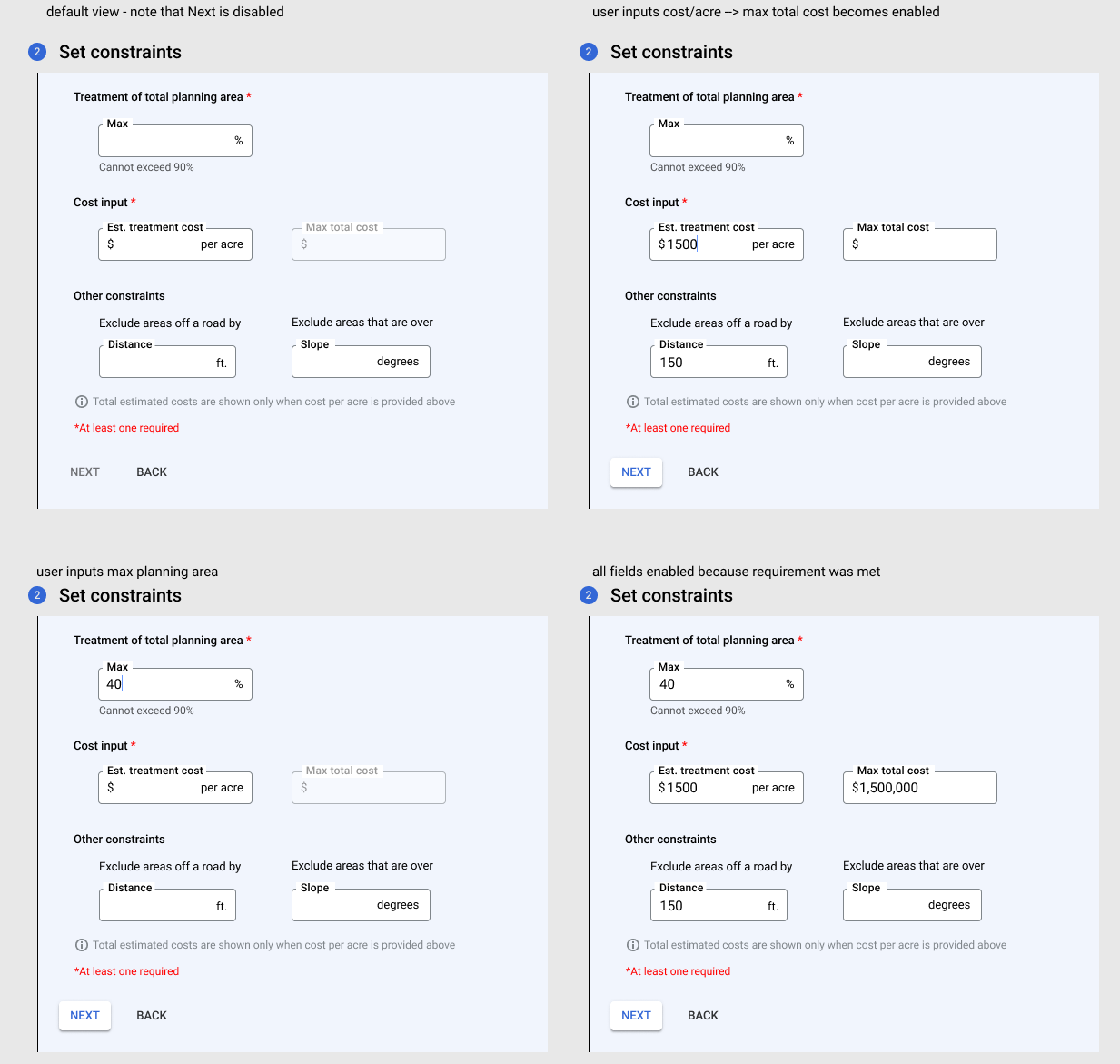Select the Est. treatment cost field showing $1500 bottom-right
The width and height of the screenshot is (1120, 1064).
[x=726, y=787]
